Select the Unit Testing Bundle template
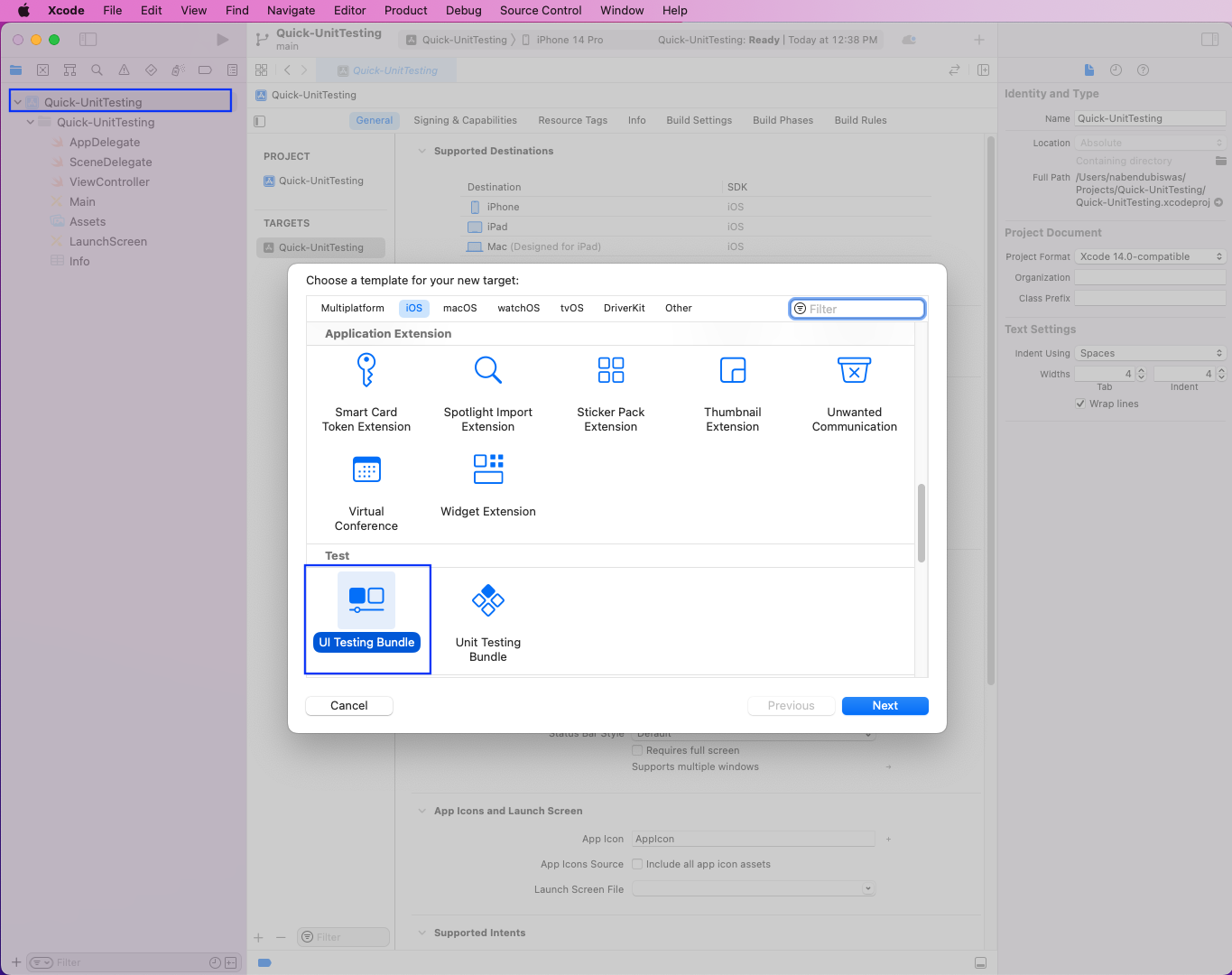 click(x=488, y=623)
